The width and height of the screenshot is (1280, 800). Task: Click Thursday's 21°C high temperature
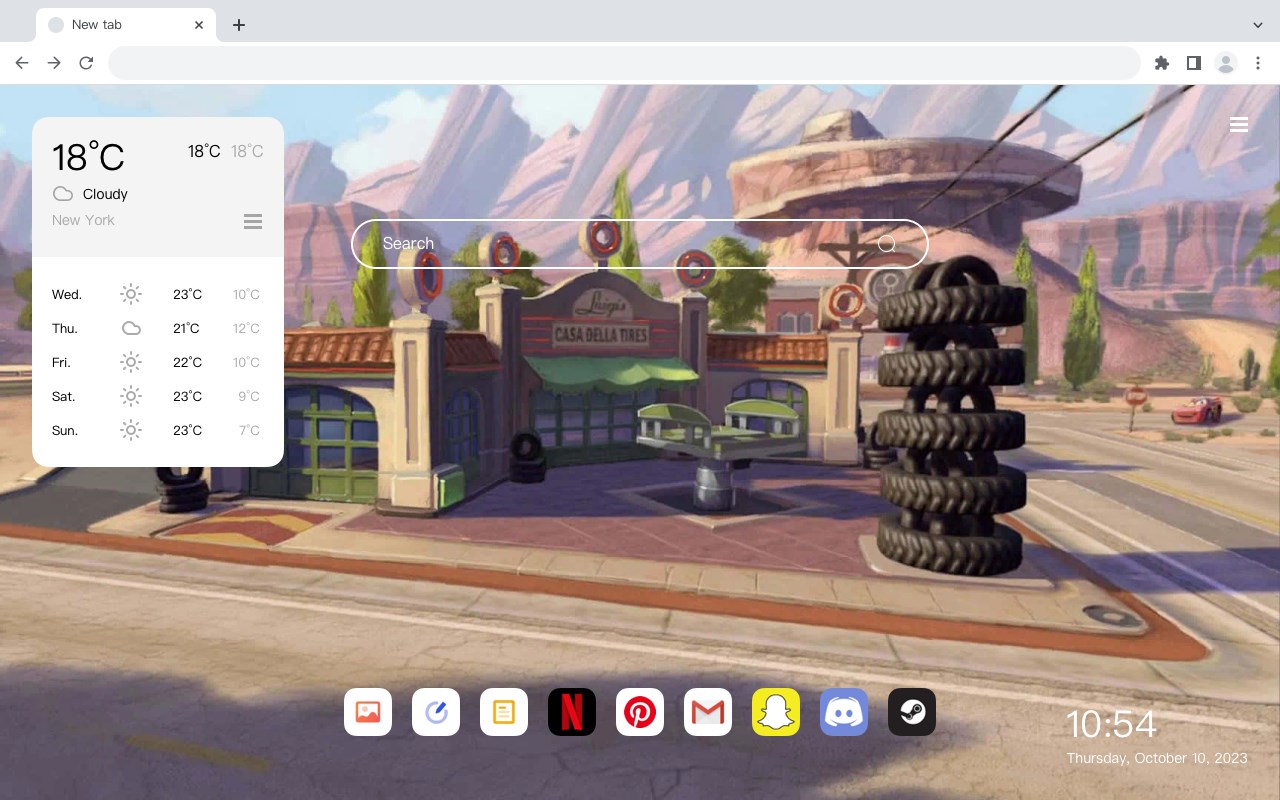186,328
